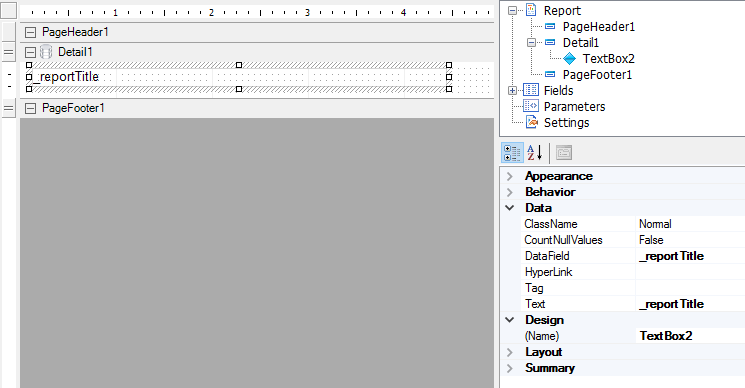Collapse the PageHeader1 section
745x388 pixels.
tap(30, 32)
